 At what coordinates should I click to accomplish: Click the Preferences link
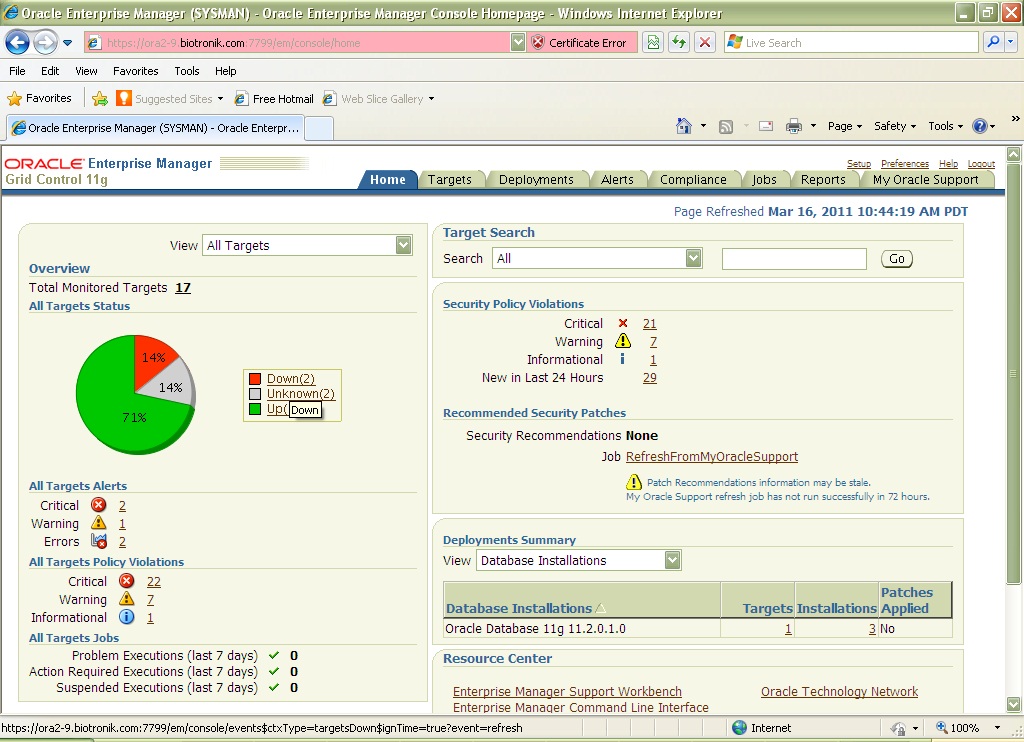coord(904,163)
